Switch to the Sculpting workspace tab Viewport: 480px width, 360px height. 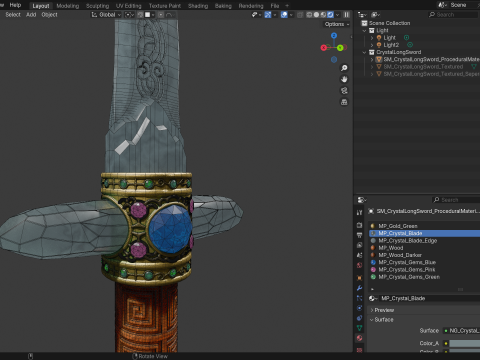tap(97, 6)
